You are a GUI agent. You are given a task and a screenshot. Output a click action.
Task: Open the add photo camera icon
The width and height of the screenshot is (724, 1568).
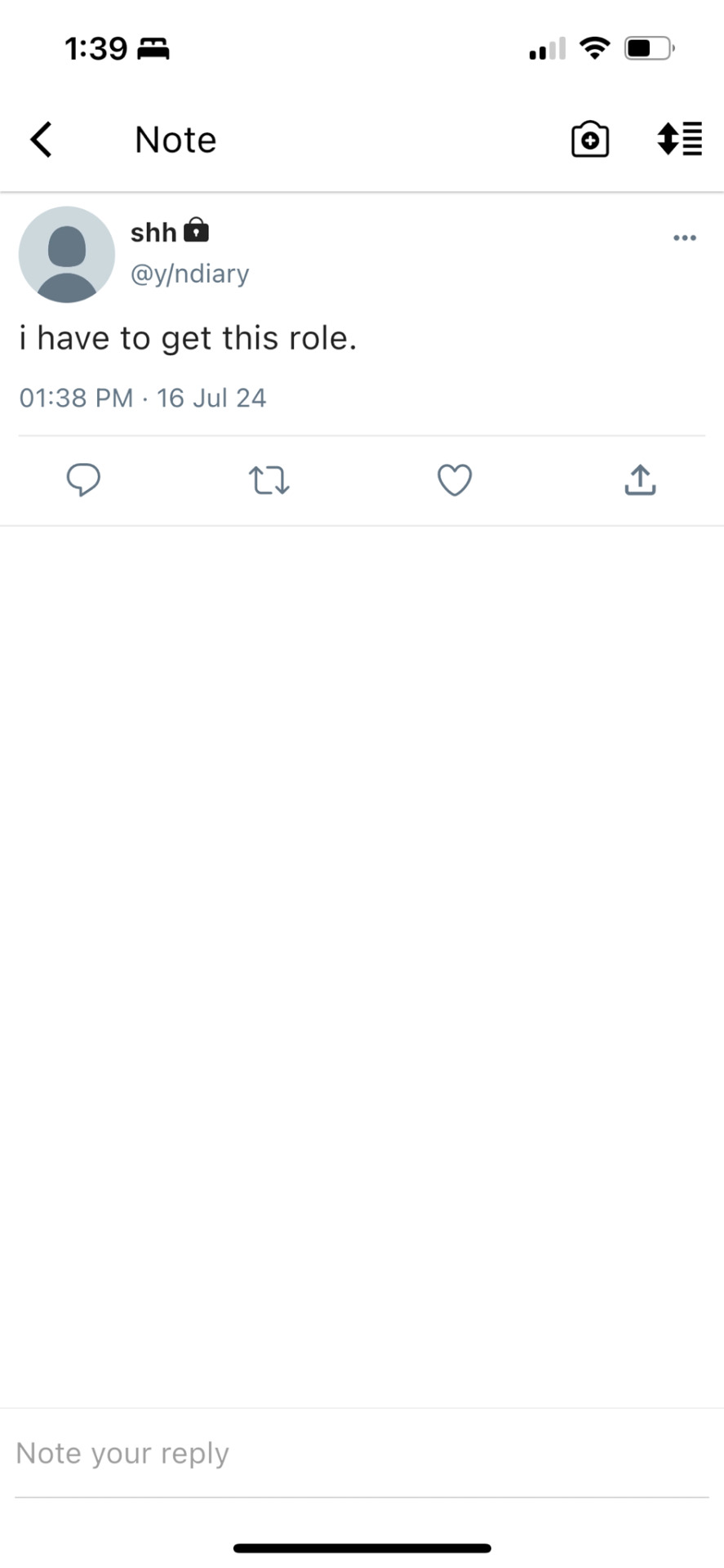point(589,139)
